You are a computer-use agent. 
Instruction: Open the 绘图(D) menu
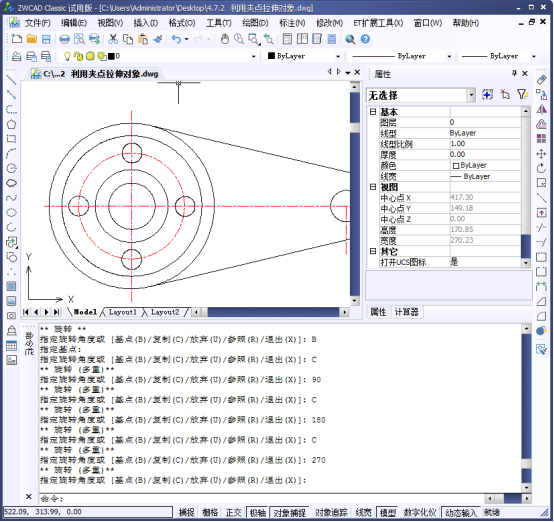point(255,23)
